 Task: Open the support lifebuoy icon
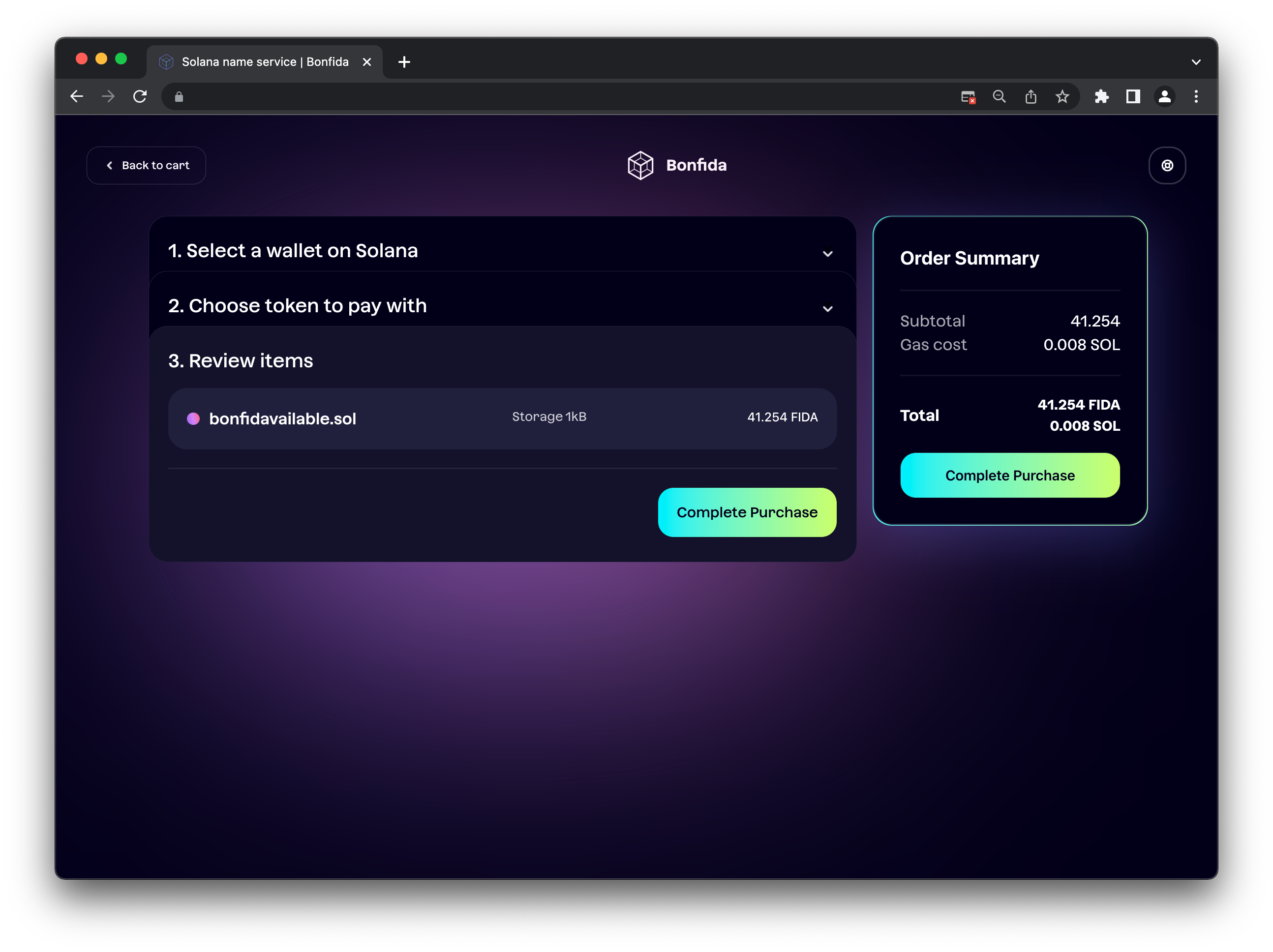(1167, 166)
